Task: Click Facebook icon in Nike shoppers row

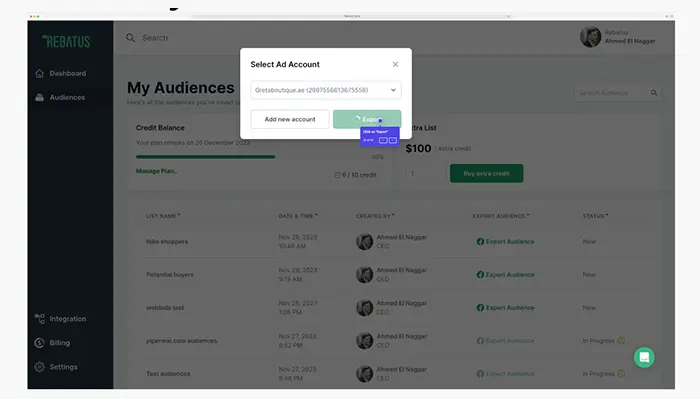Action: point(480,241)
